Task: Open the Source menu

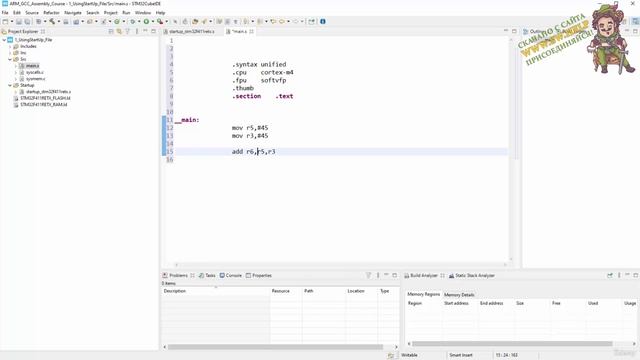Action: click(32, 13)
